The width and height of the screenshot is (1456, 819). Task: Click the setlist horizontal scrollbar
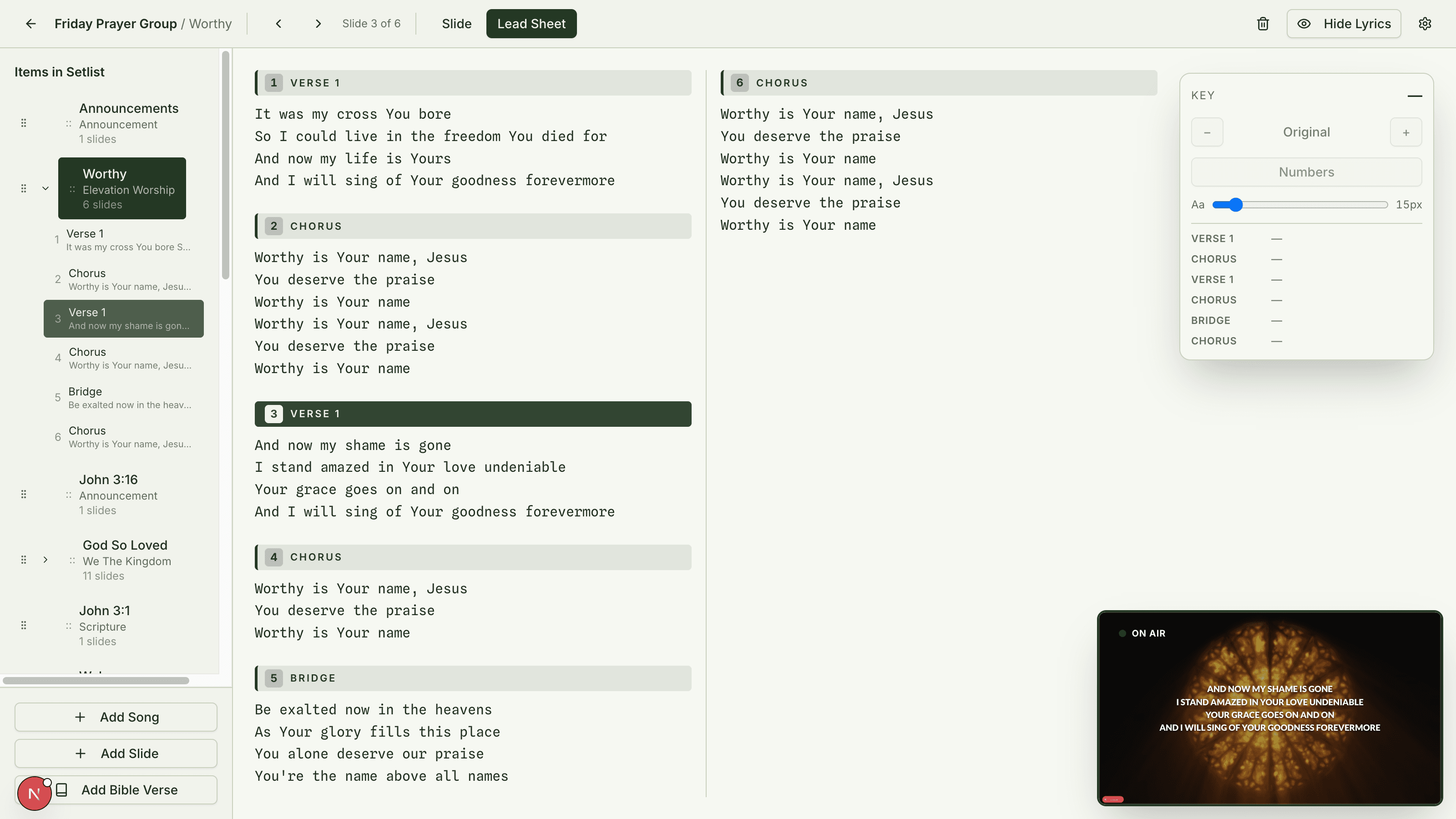[96, 681]
